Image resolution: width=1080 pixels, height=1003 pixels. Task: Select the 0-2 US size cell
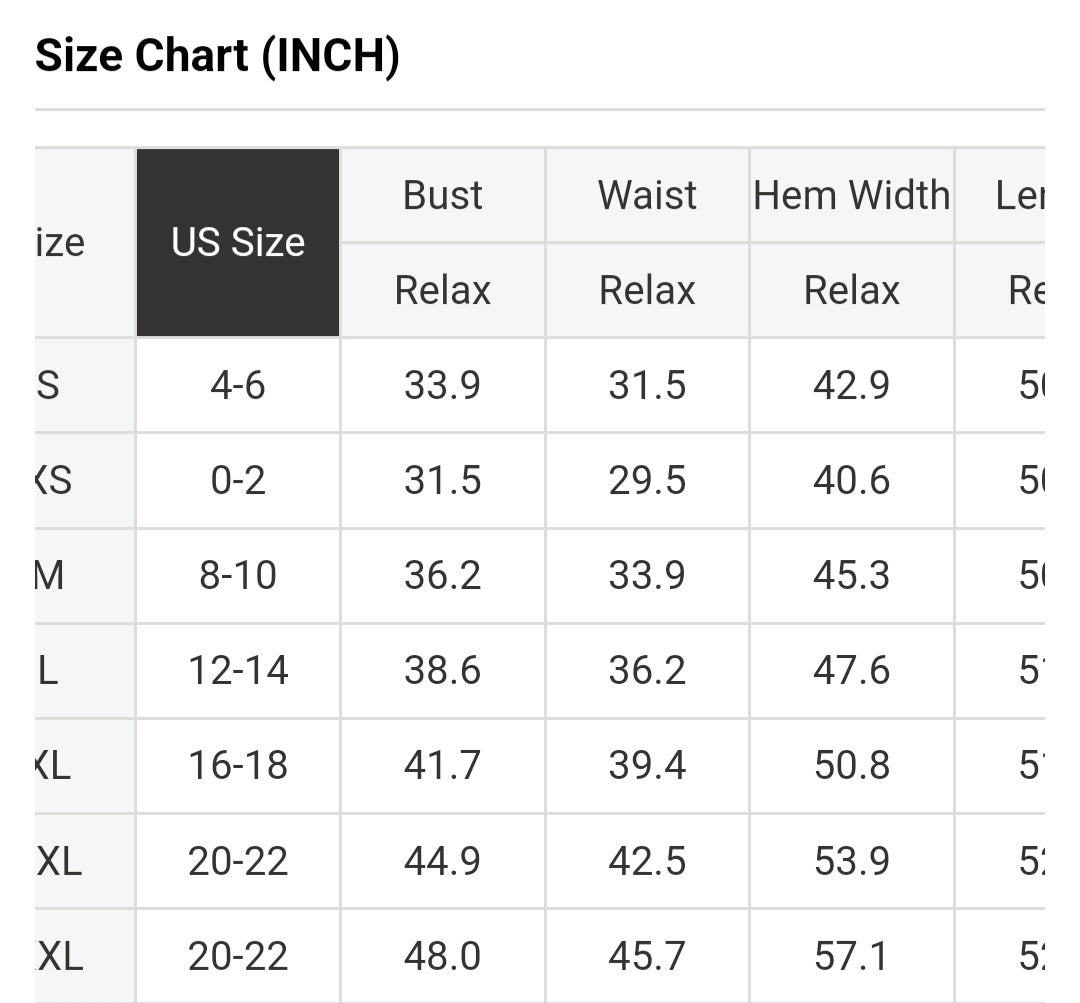pos(238,481)
